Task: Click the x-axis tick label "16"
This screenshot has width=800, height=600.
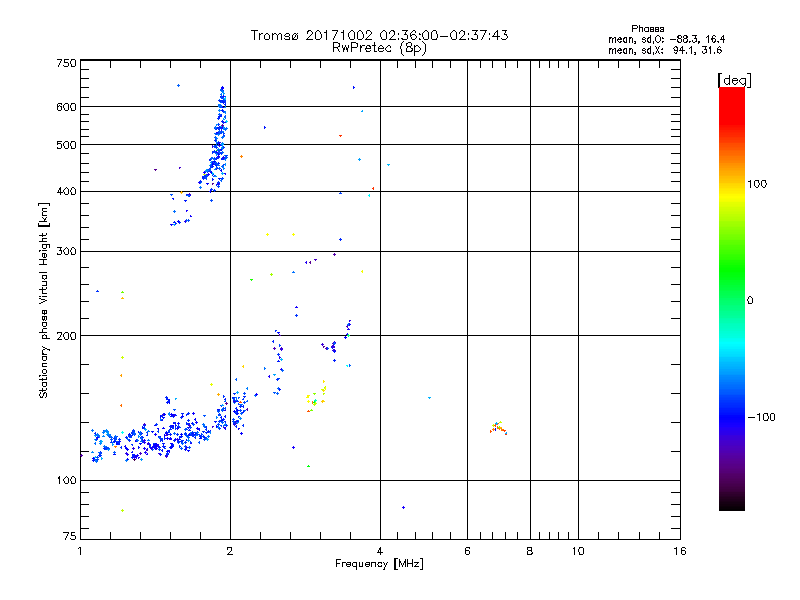Action: click(x=680, y=551)
